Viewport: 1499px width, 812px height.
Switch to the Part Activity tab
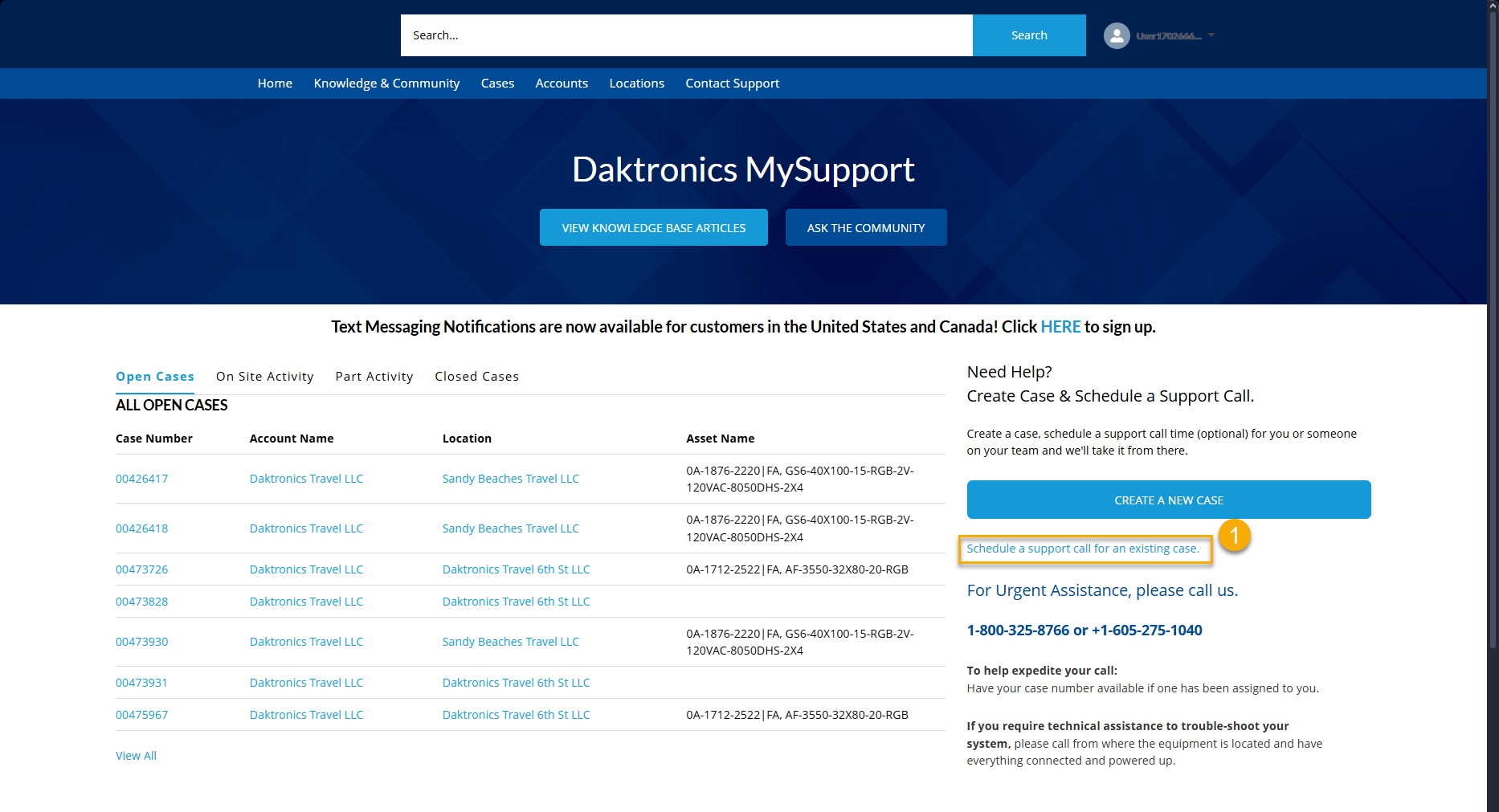click(374, 377)
